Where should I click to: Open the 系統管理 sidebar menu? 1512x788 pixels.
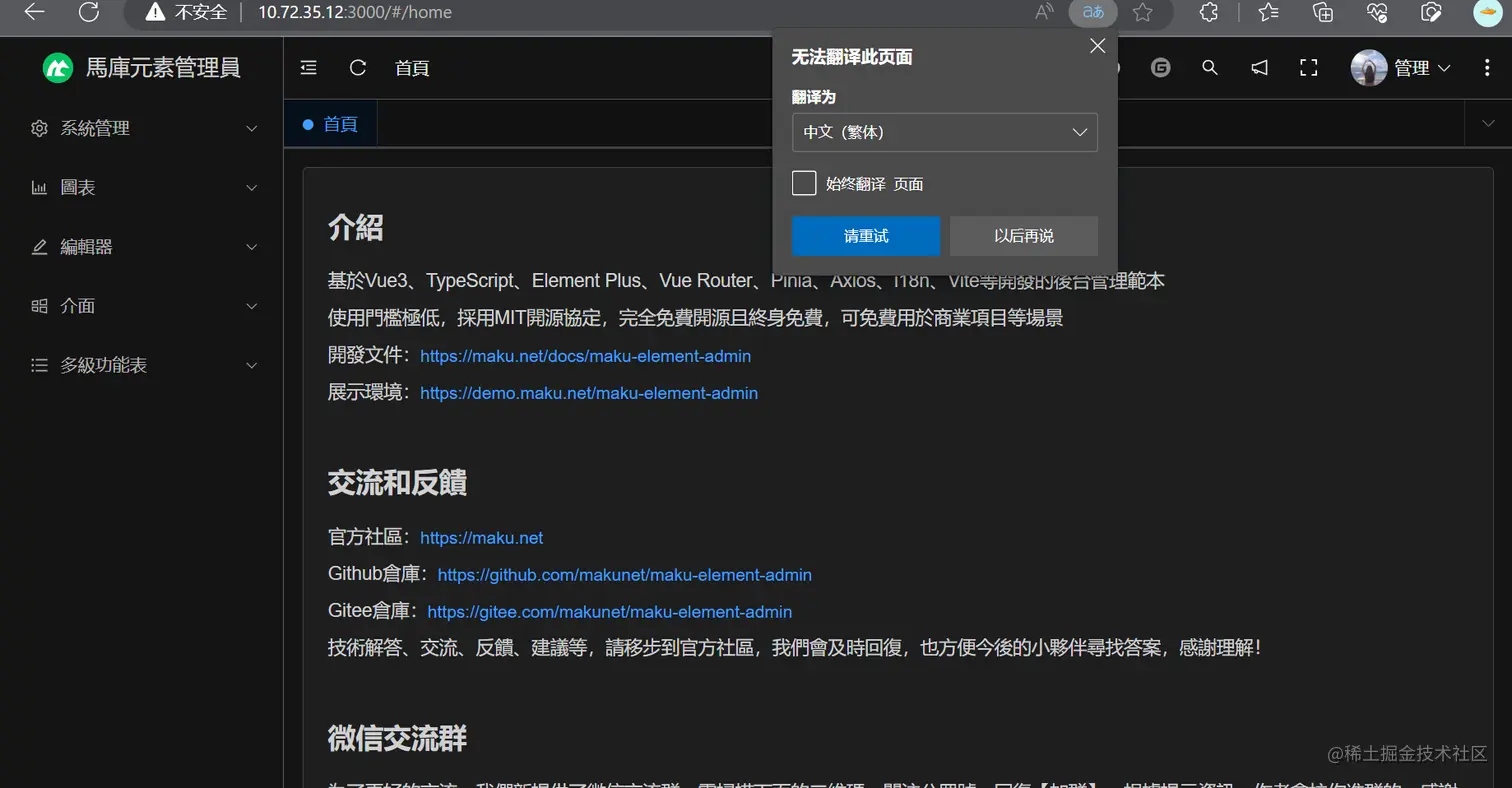142,128
